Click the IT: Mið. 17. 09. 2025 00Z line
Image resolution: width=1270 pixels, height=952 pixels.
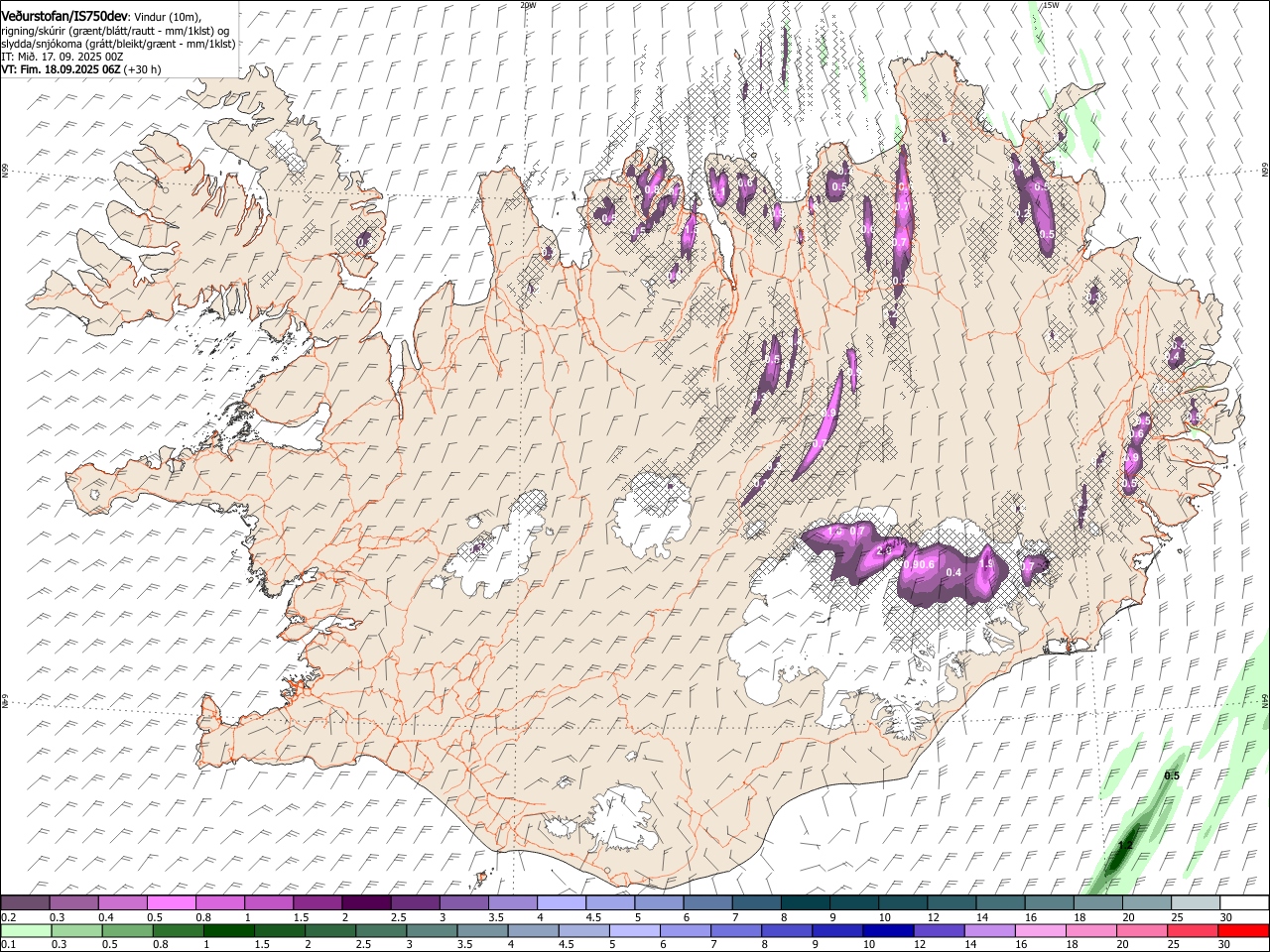[x=63, y=57]
